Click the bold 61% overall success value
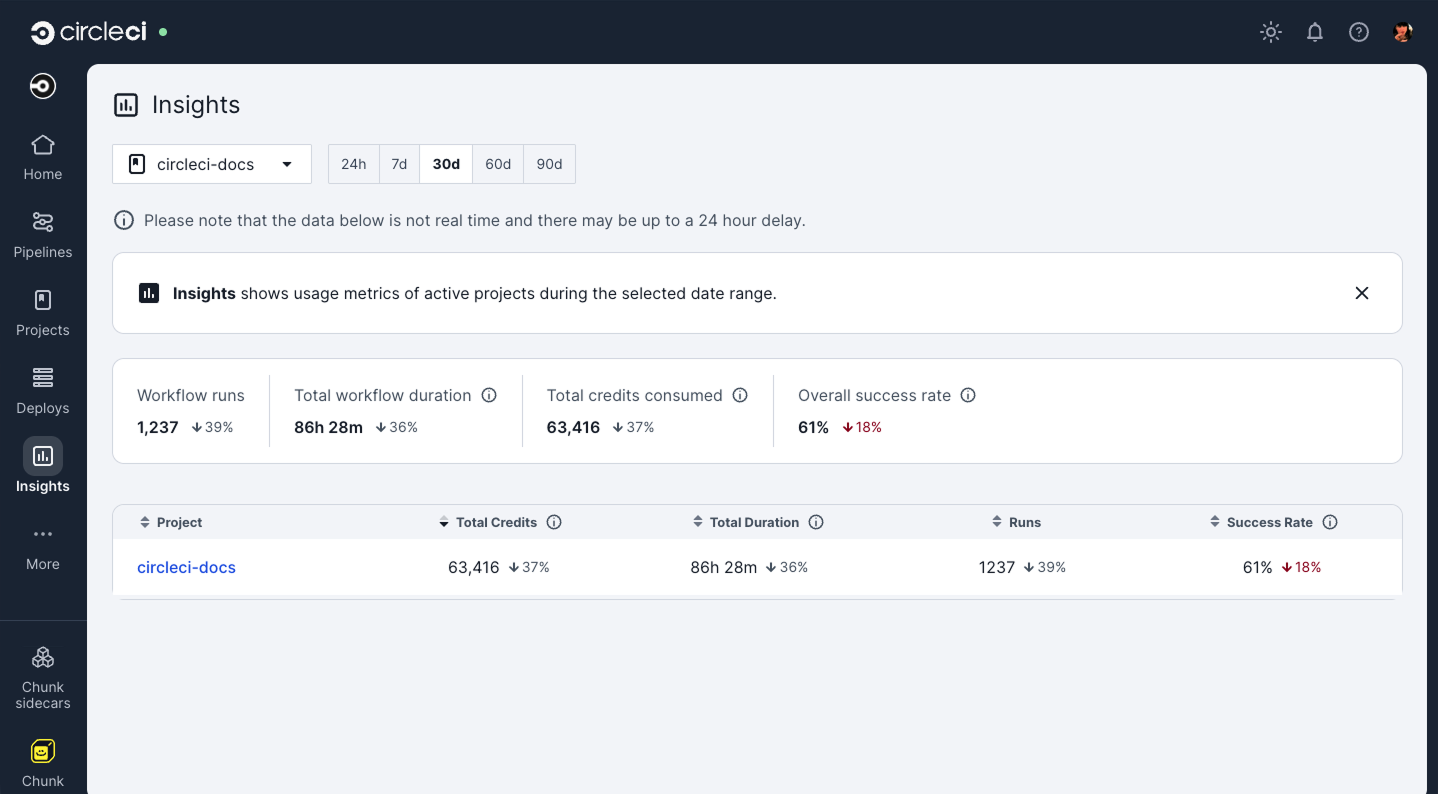The width and height of the screenshot is (1438, 794). 813,427
